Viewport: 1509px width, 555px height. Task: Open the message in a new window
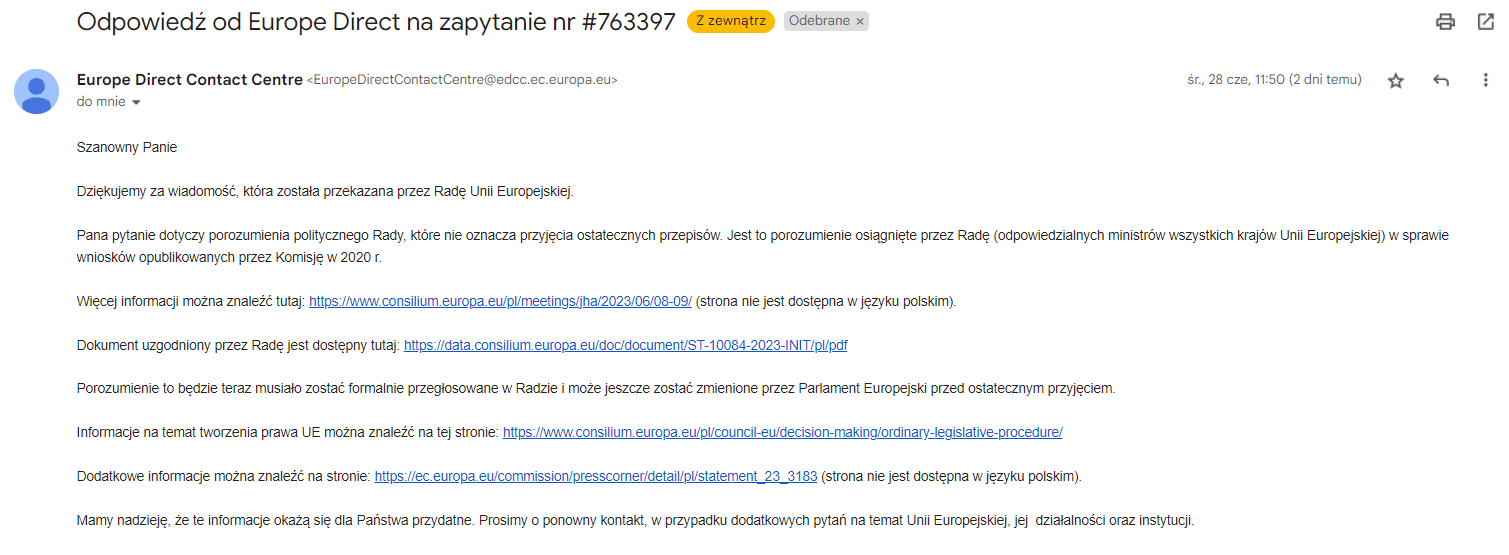(1485, 21)
